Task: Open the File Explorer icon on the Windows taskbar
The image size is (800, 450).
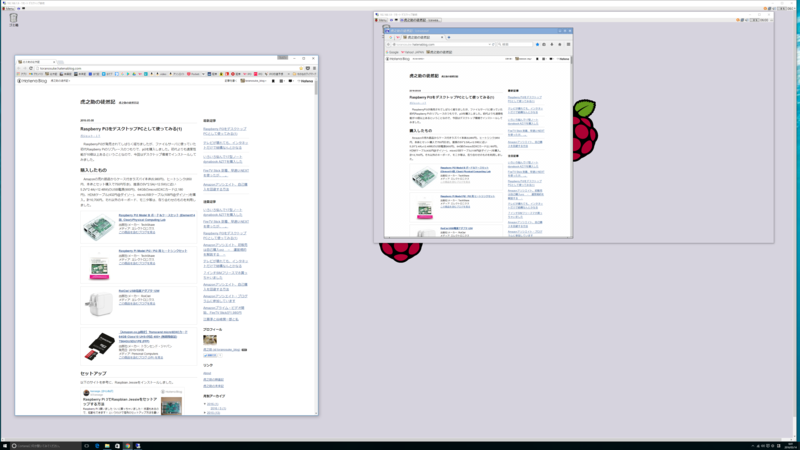Action: pyautogui.click(x=107, y=446)
